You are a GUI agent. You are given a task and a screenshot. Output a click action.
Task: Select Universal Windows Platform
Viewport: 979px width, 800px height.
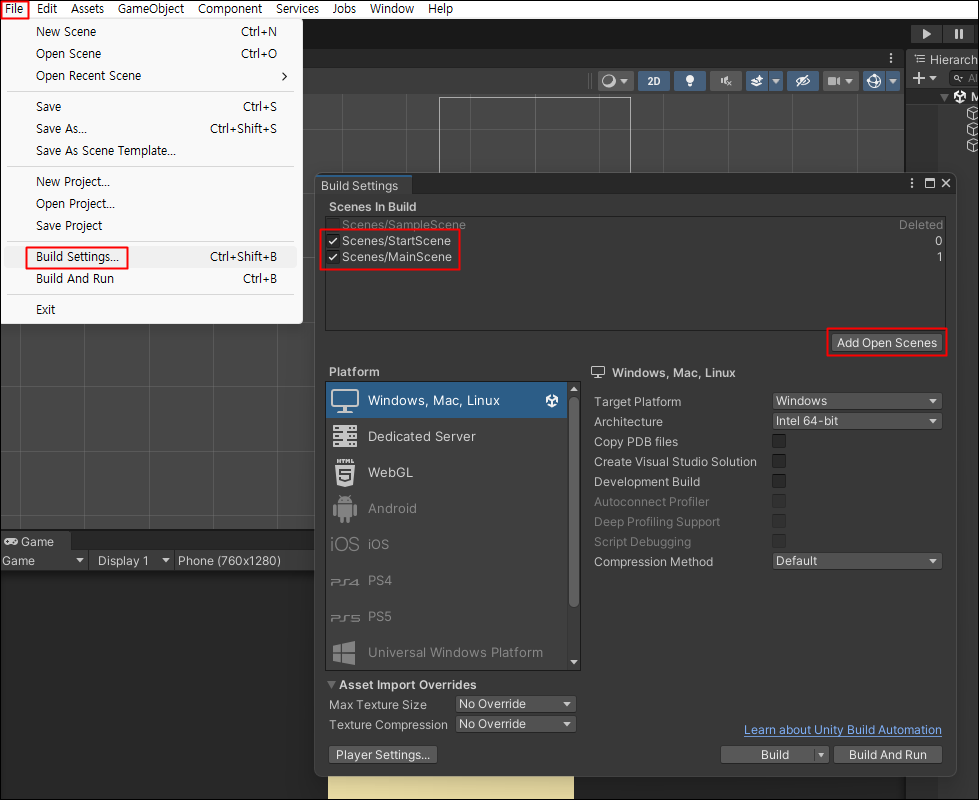click(446, 653)
